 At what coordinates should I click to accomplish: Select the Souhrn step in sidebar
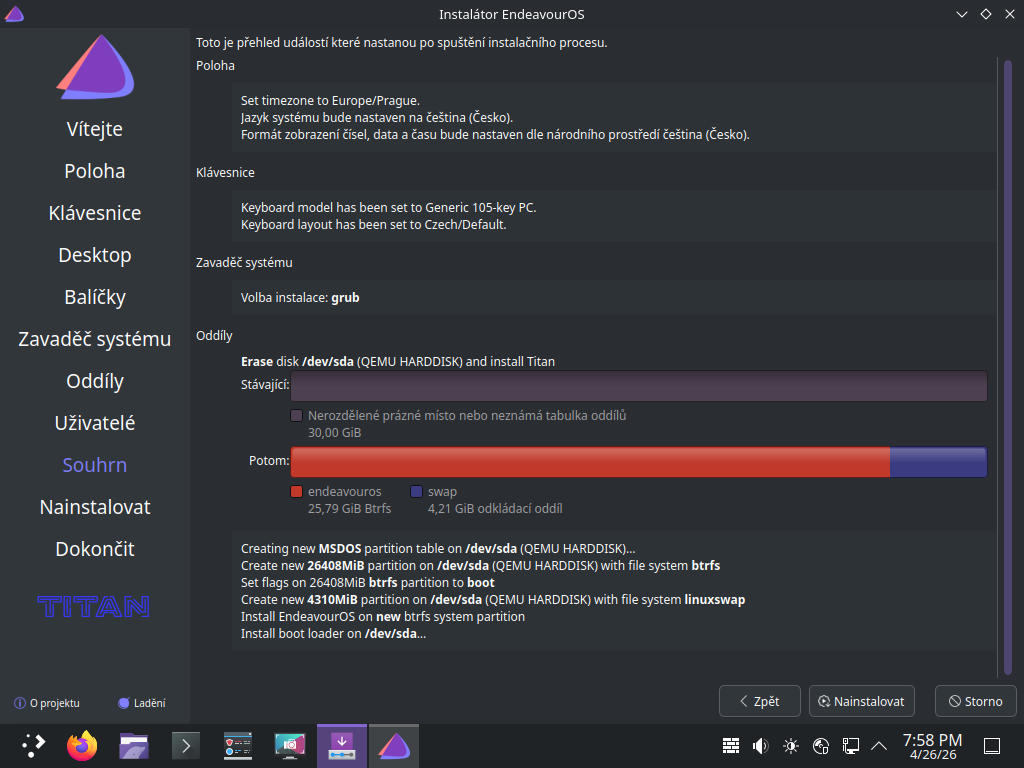pyautogui.click(x=95, y=465)
